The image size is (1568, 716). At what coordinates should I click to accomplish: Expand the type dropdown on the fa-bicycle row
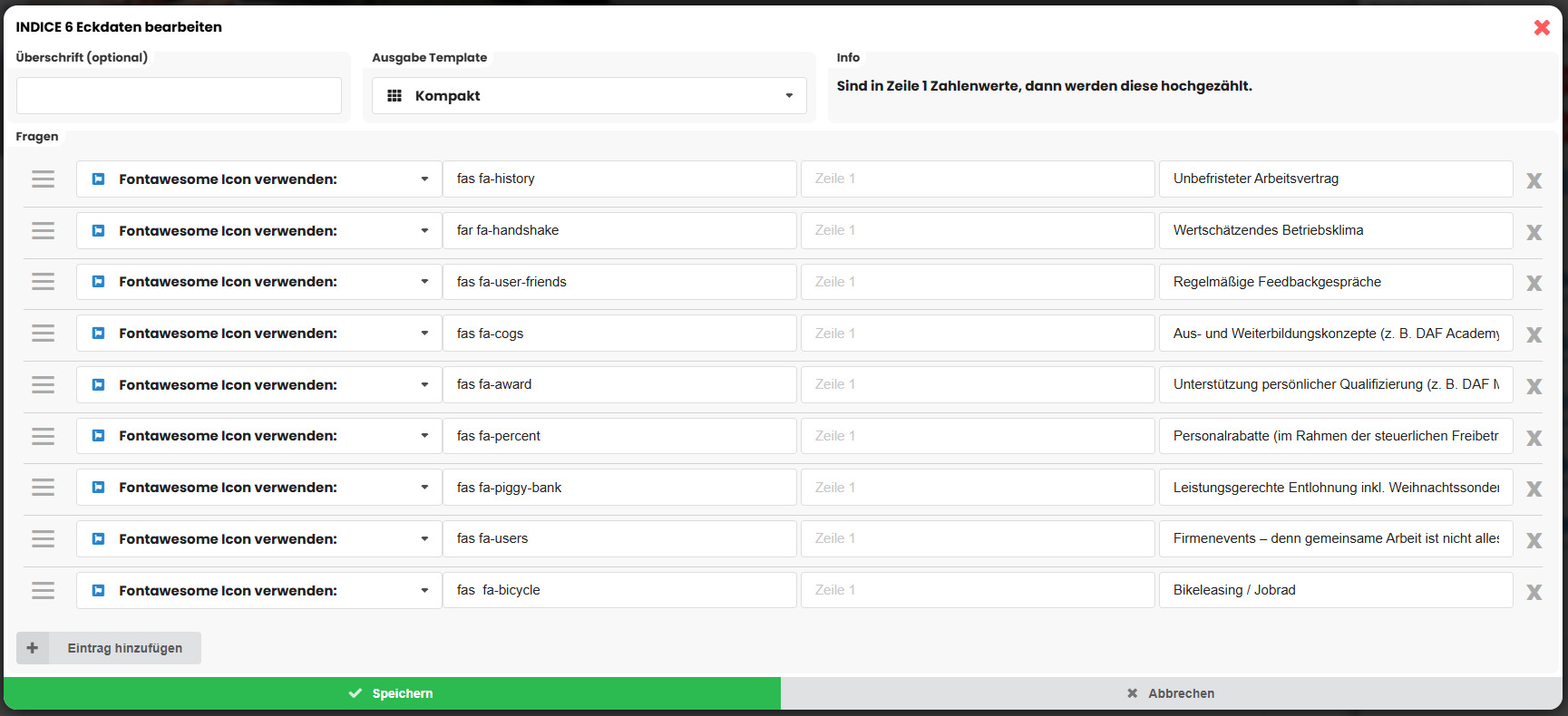[x=258, y=591]
